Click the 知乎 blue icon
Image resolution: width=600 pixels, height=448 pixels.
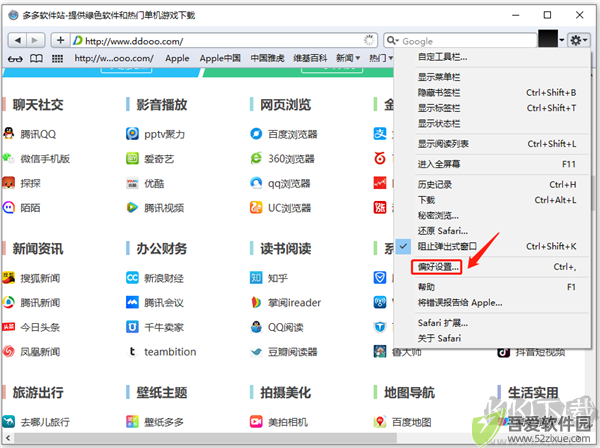pyautogui.click(x=256, y=277)
